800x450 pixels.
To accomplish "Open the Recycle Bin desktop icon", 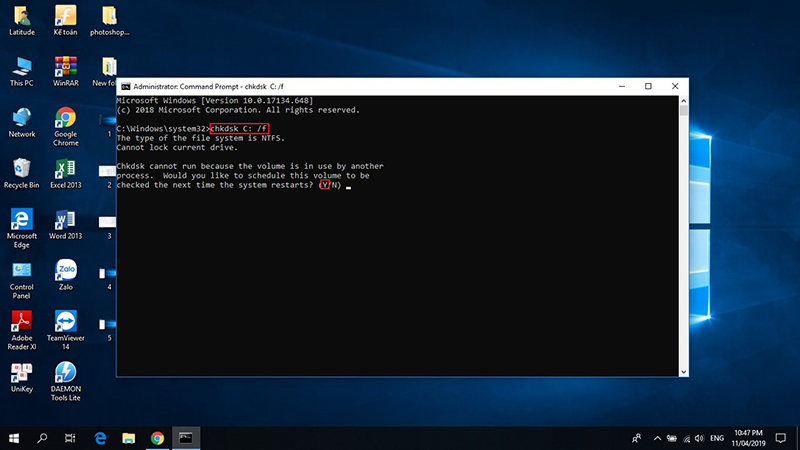I will [21, 168].
